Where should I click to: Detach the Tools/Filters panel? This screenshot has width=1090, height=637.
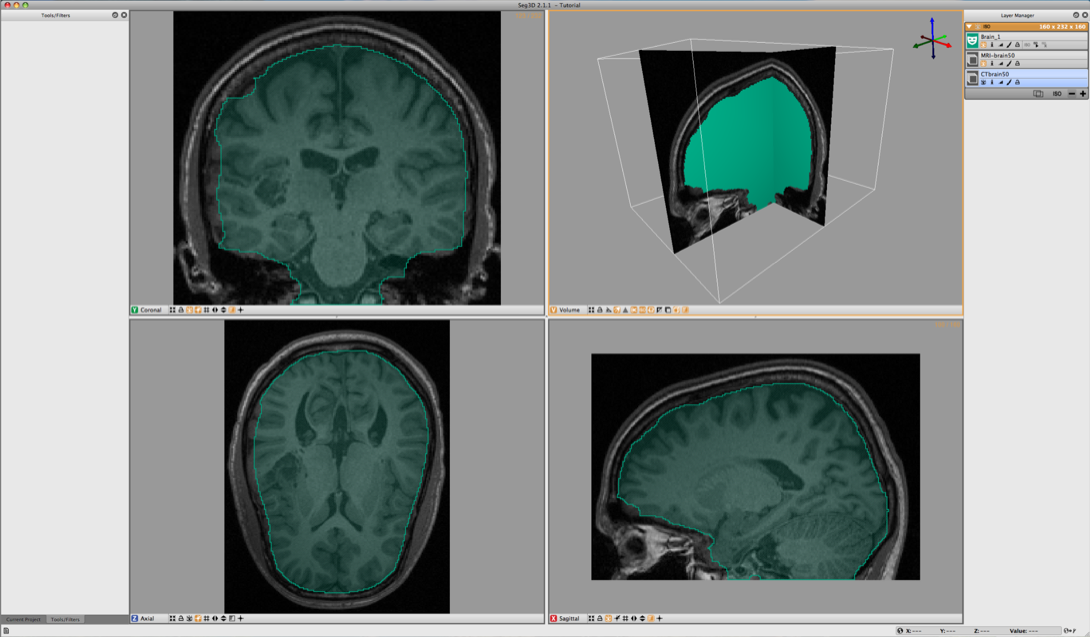click(x=115, y=15)
